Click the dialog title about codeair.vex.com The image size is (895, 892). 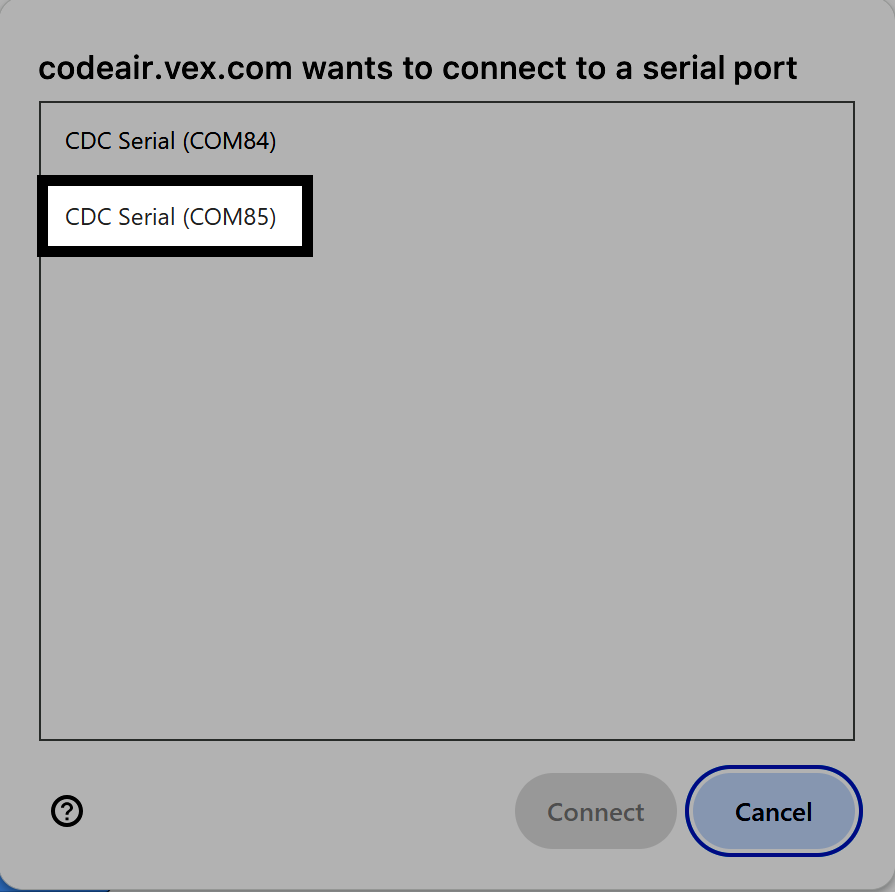[x=417, y=69]
